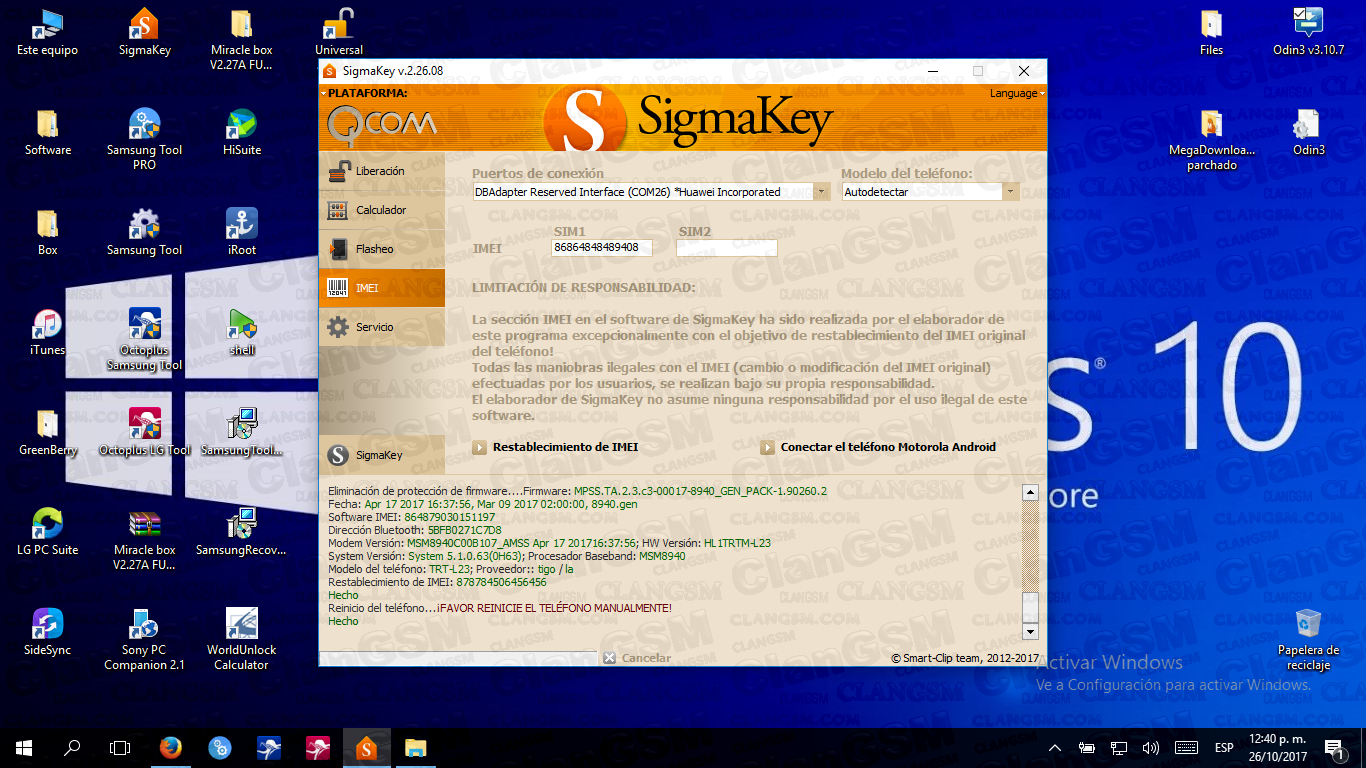Click the SigmaKey taskbar button
This screenshot has height=768, width=1366.
pos(366,747)
